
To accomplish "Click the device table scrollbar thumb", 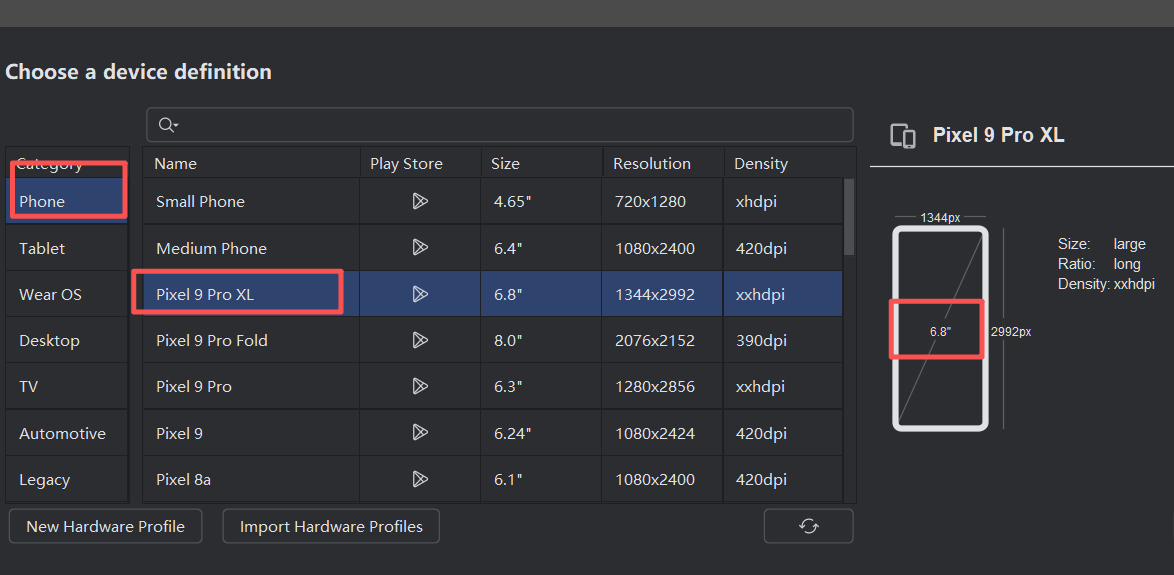I will (x=849, y=216).
